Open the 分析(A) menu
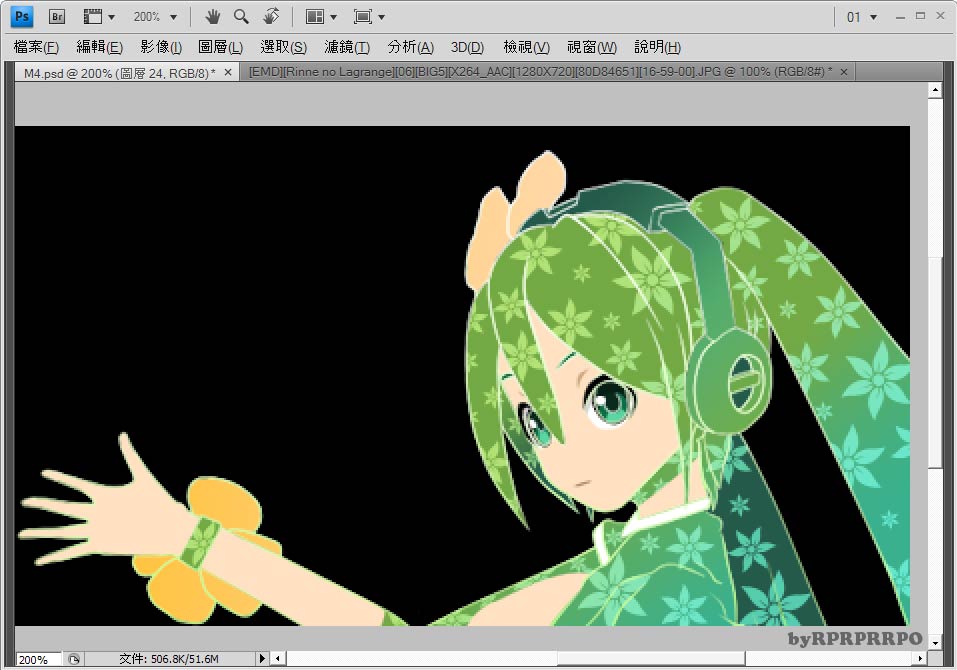 click(x=410, y=47)
